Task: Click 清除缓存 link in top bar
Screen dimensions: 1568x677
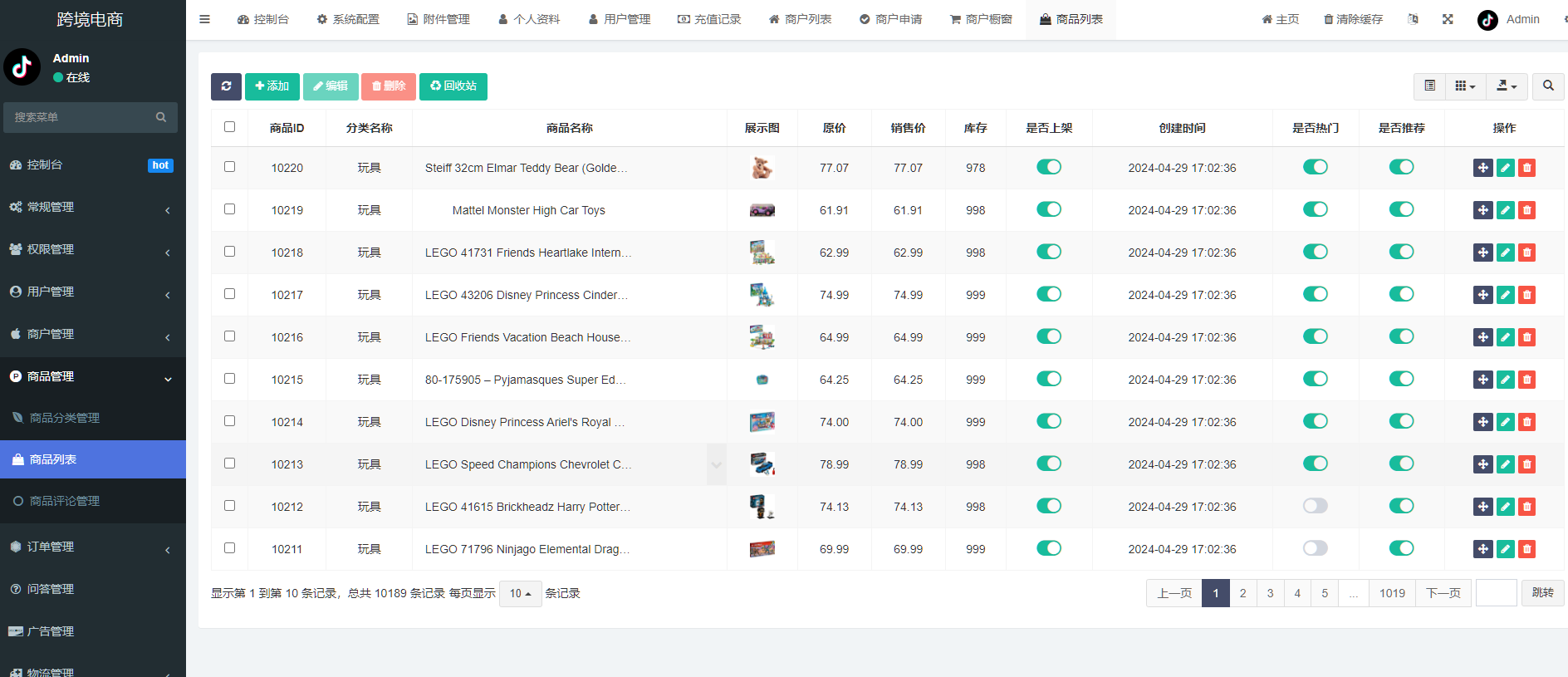Action: point(1353,19)
